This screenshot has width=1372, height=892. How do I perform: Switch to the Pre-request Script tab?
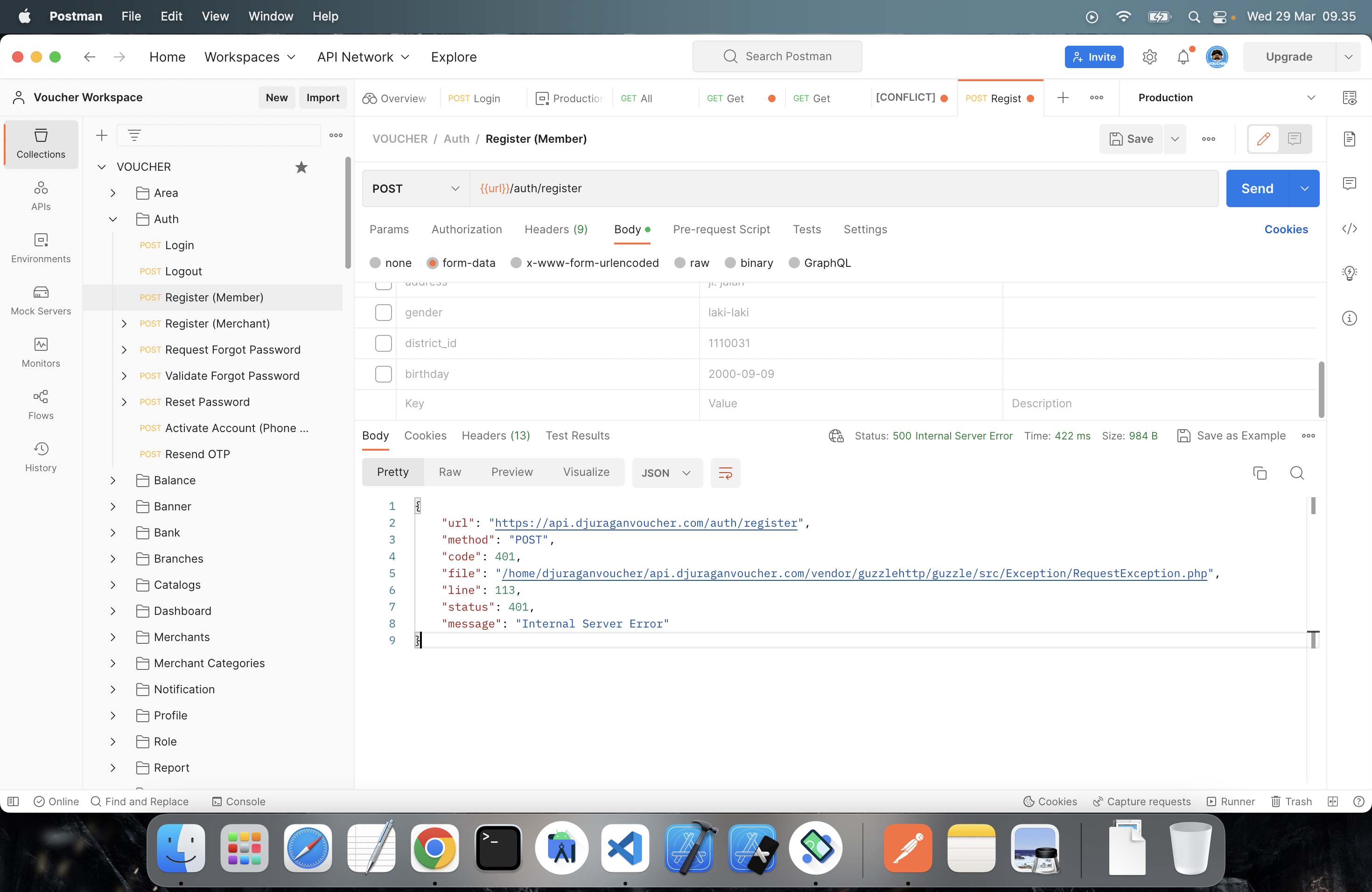point(721,230)
